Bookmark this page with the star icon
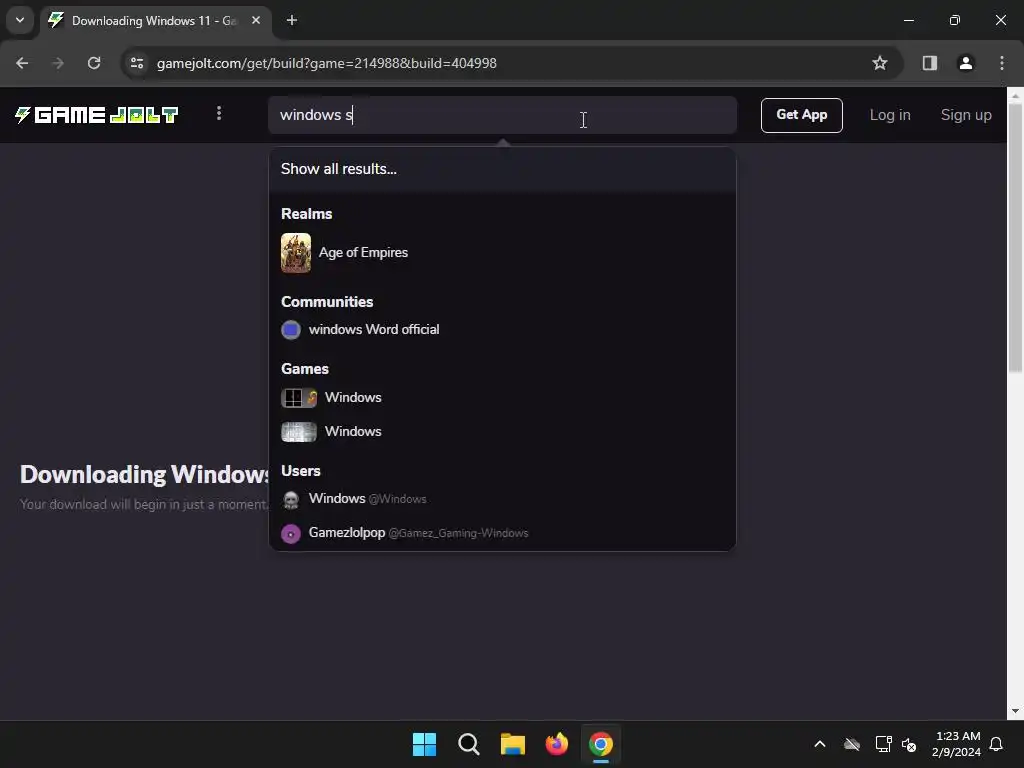 [880, 63]
